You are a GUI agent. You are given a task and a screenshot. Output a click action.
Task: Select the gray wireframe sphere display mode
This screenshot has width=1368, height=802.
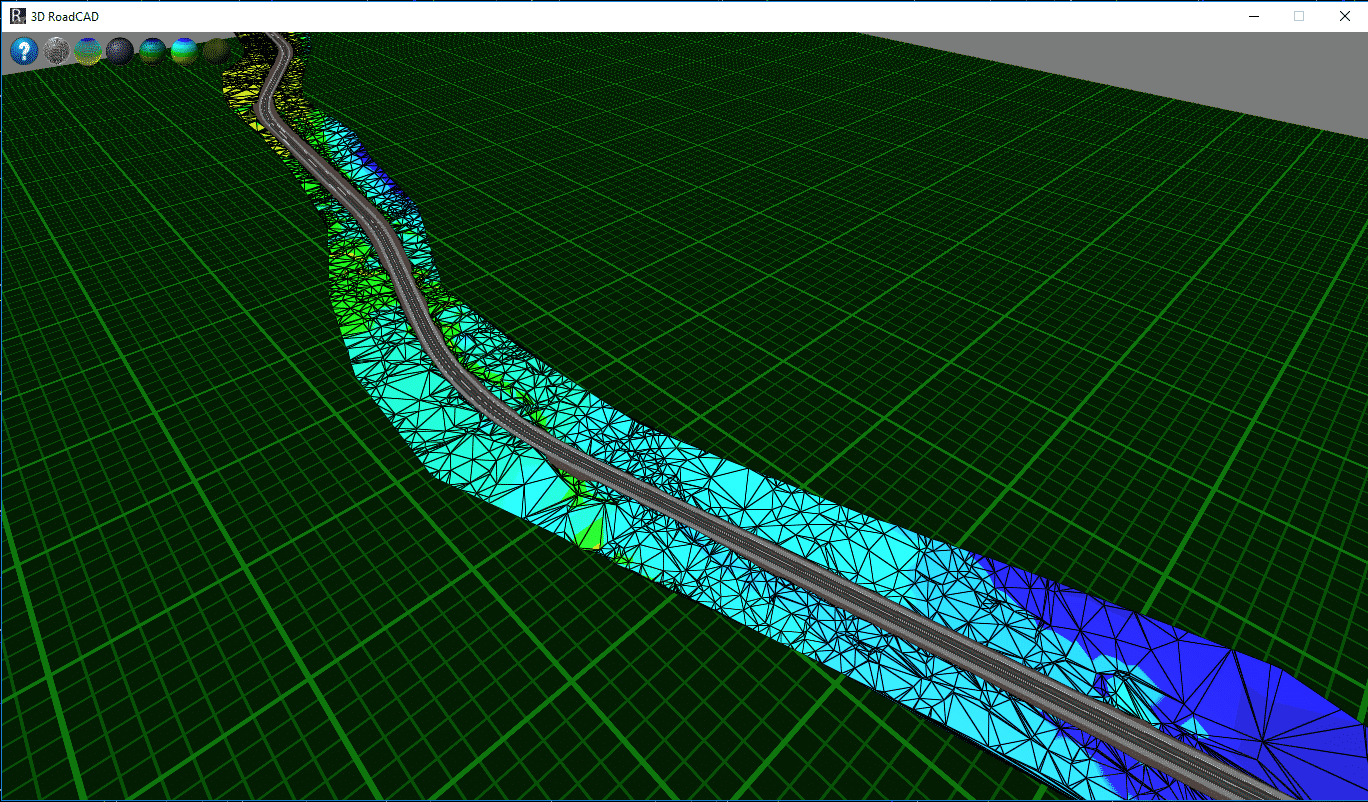tap(56, 51)
